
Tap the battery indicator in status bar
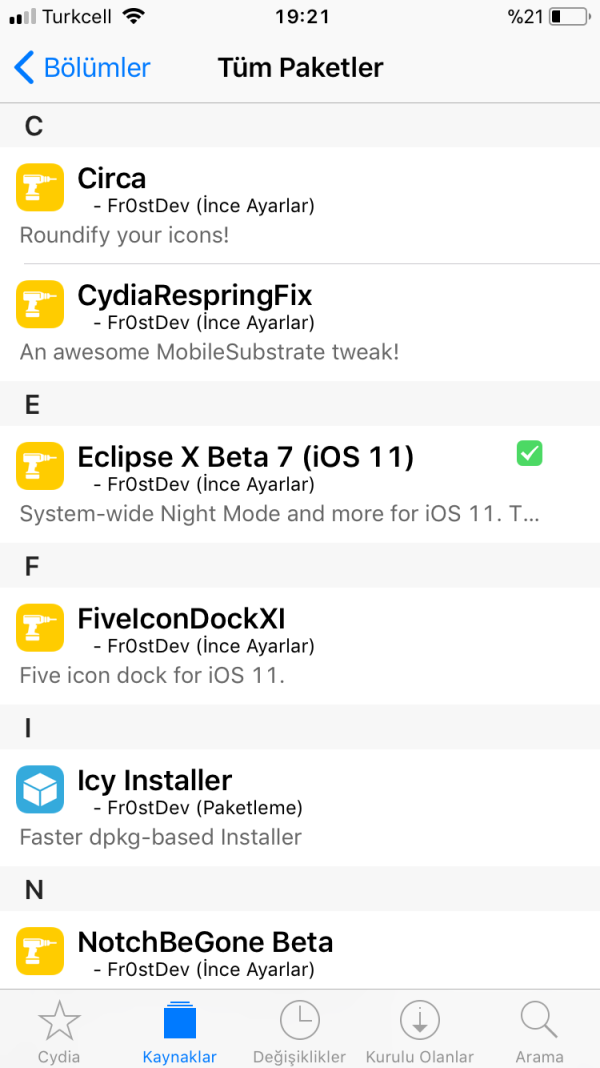[570, 17]
